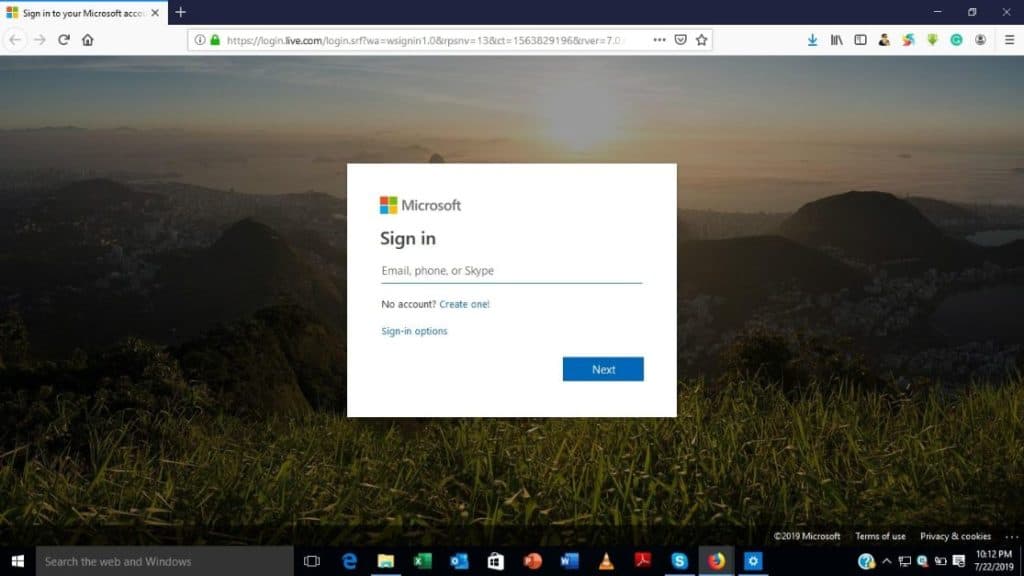Bookmark this page with the star

(x=701, y=40)
